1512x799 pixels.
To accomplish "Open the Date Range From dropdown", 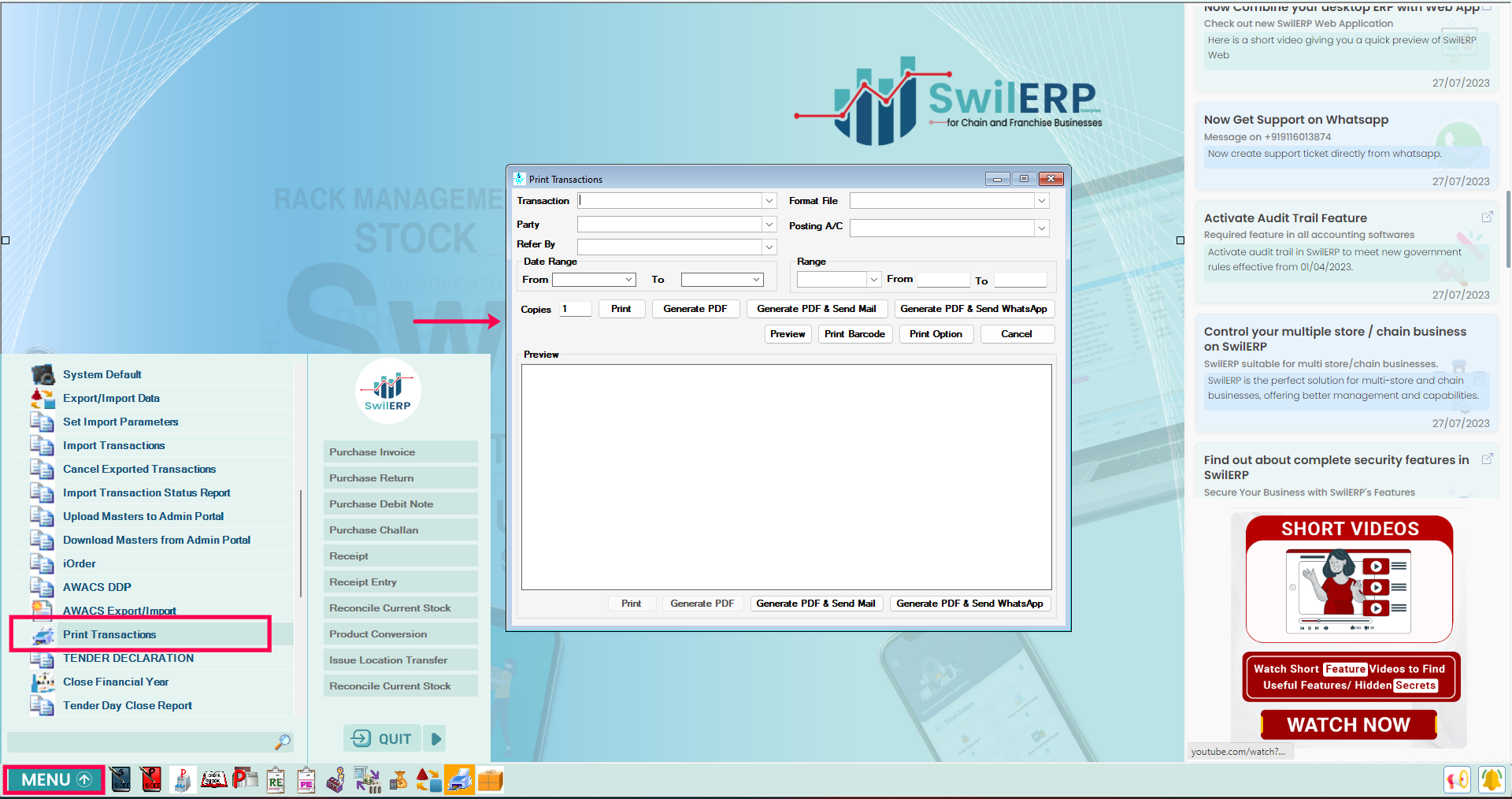I will pyautogui.click(x=629, y=279).
